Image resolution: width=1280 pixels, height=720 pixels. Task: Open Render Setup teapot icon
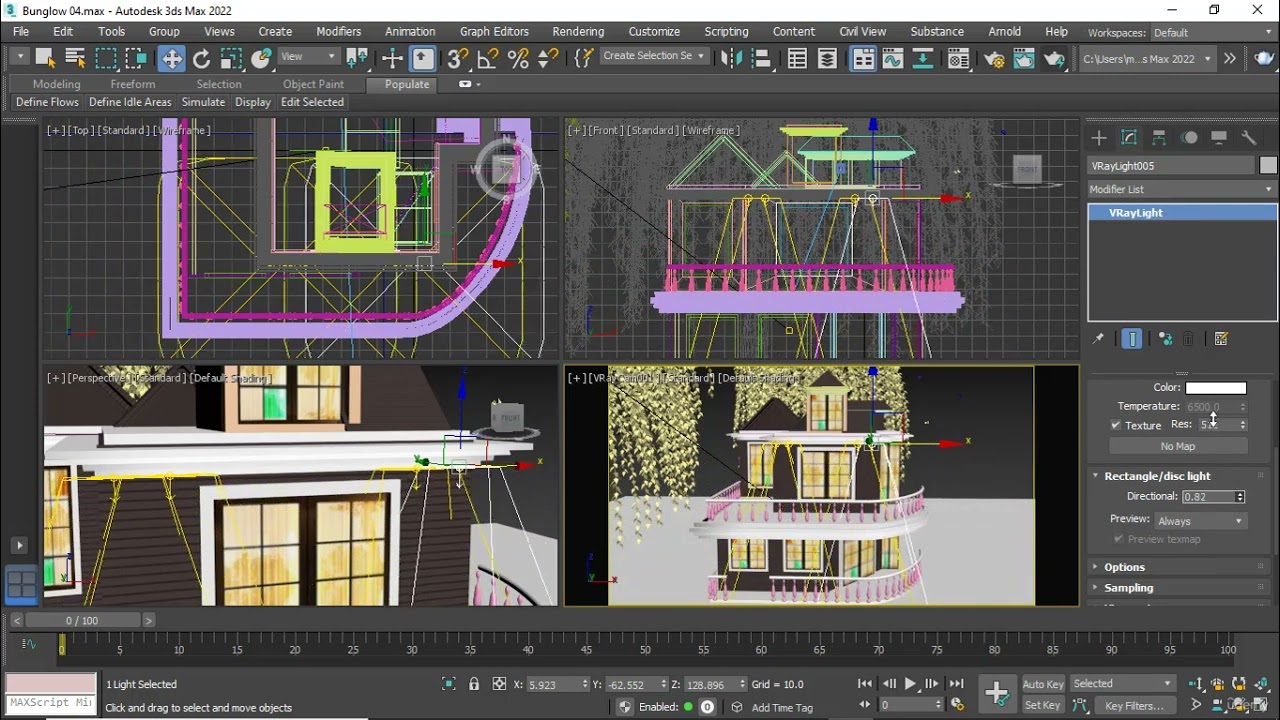pyautogui.click(x=995, y=58)
